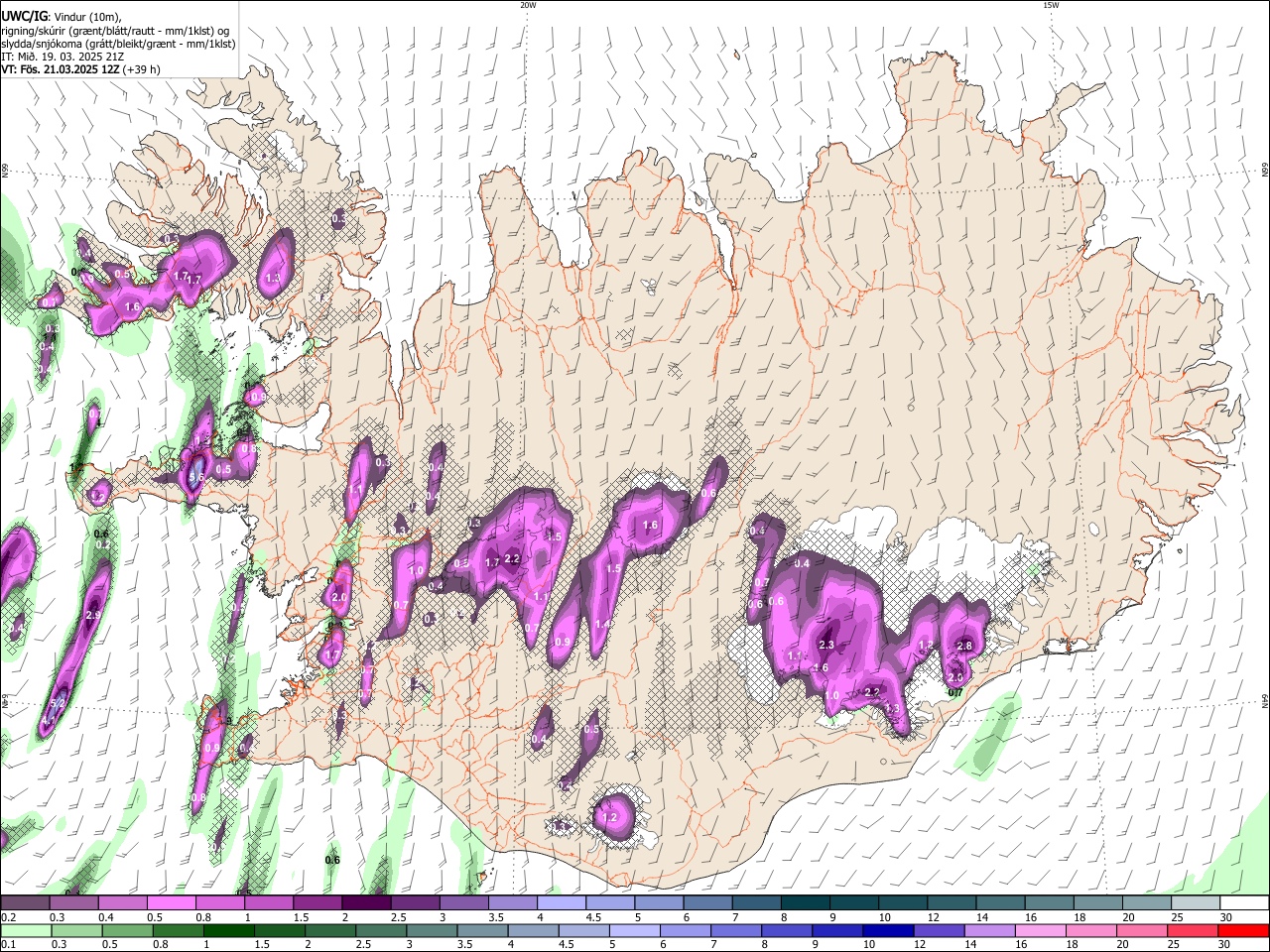Pick the snow-scale swatch labeled 14
The width and height of the screenshot is (1270, 952).
(1001, 903)
